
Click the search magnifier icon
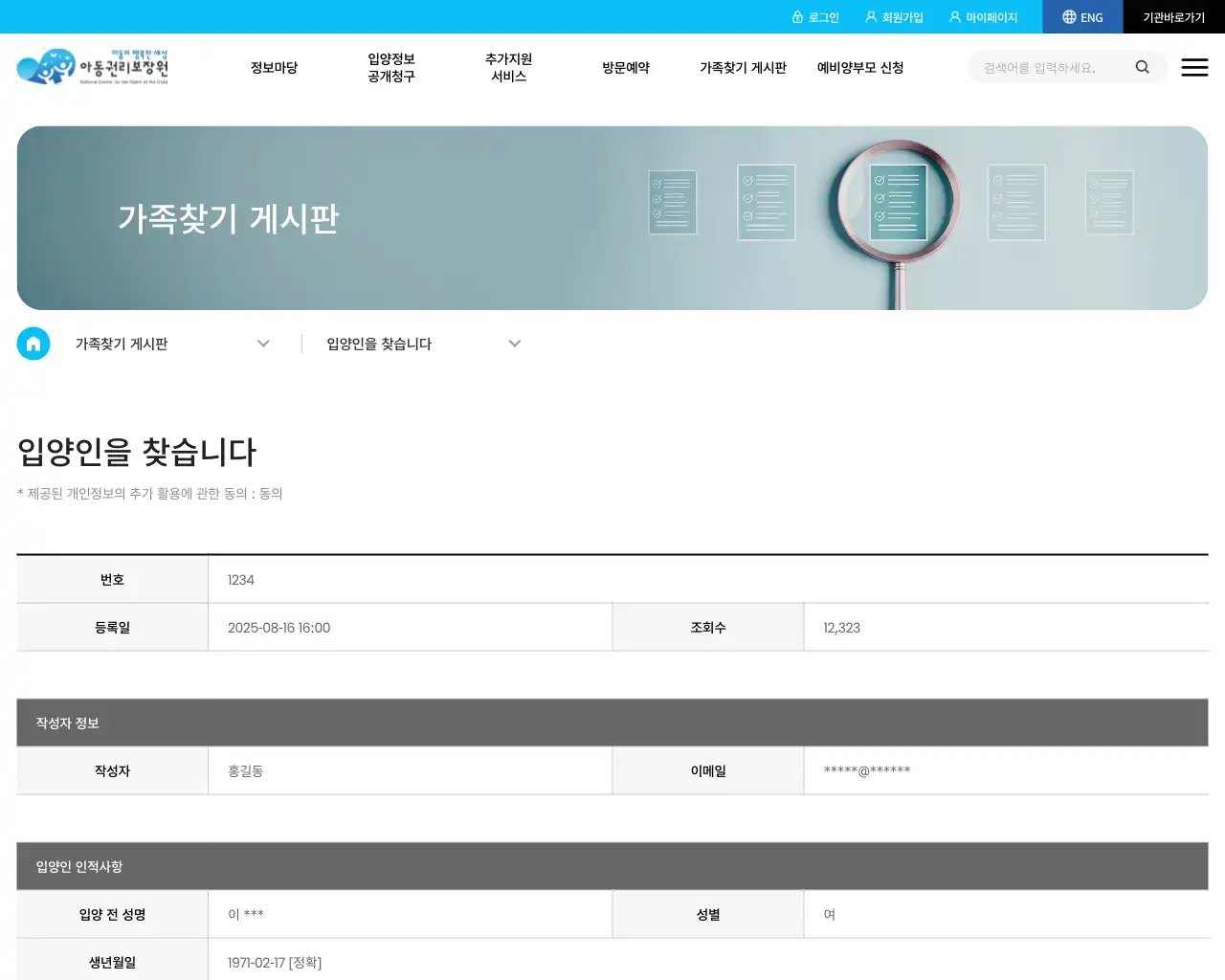pyautogui.click(x=1142, y=67)
